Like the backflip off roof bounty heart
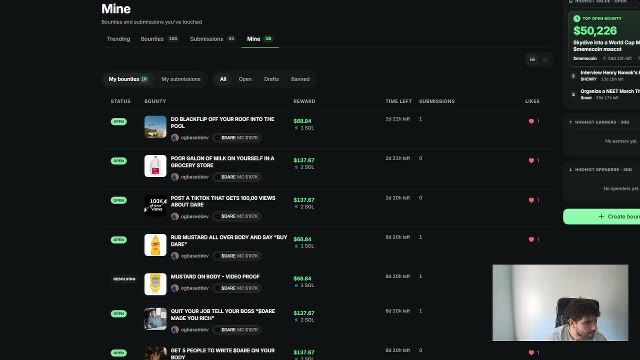 pos(531,121)
